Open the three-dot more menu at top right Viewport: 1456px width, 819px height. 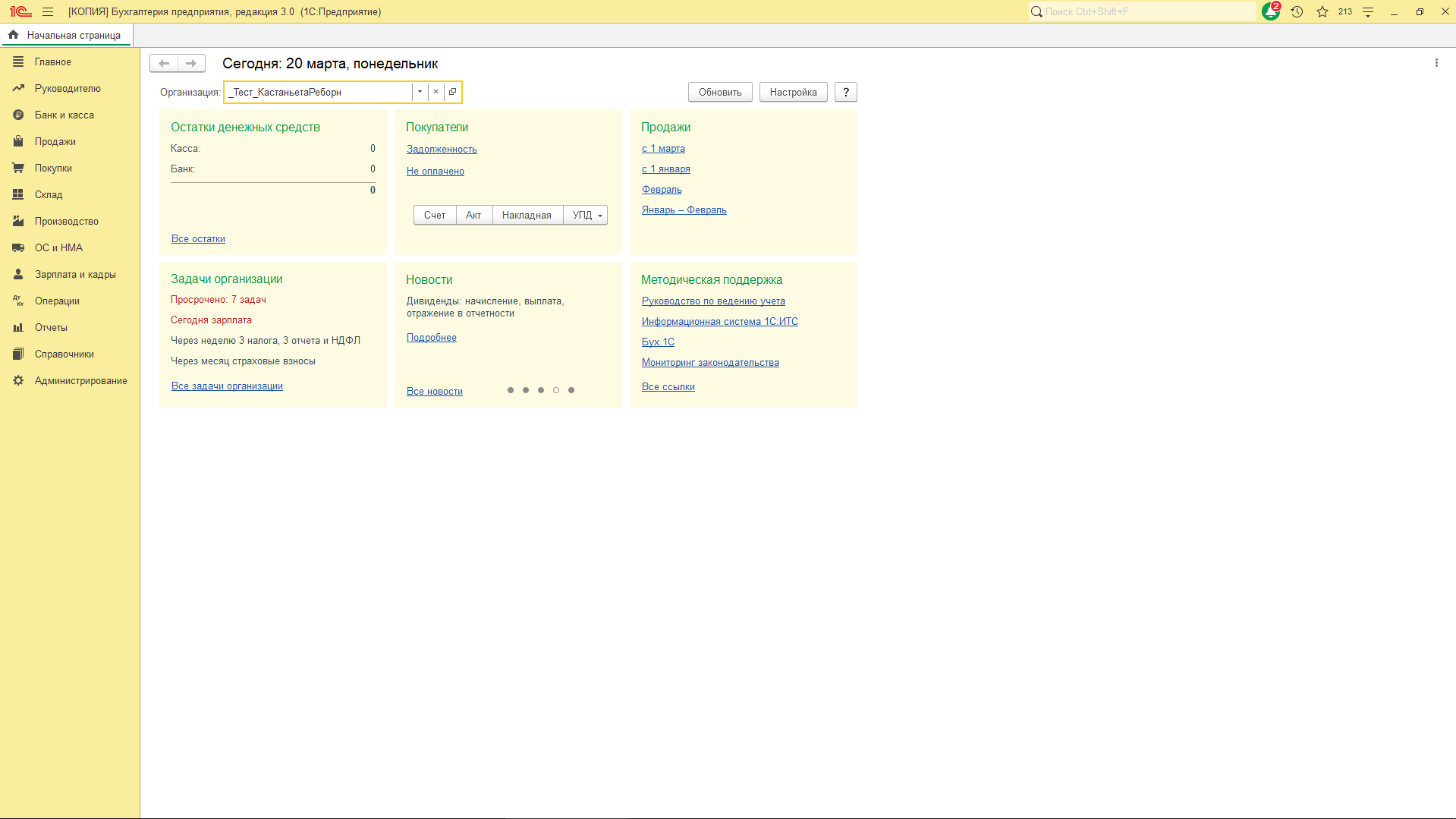coord(1436,63)
